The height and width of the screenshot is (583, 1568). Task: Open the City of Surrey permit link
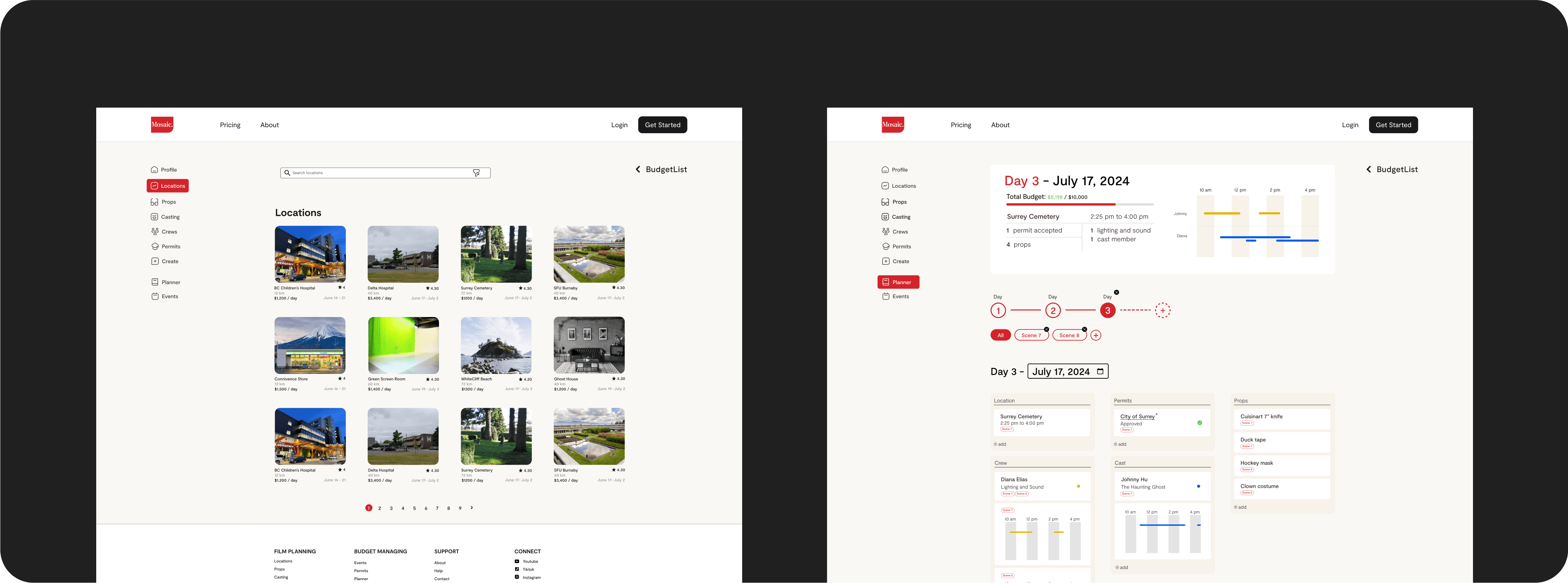coord(1137,417)
